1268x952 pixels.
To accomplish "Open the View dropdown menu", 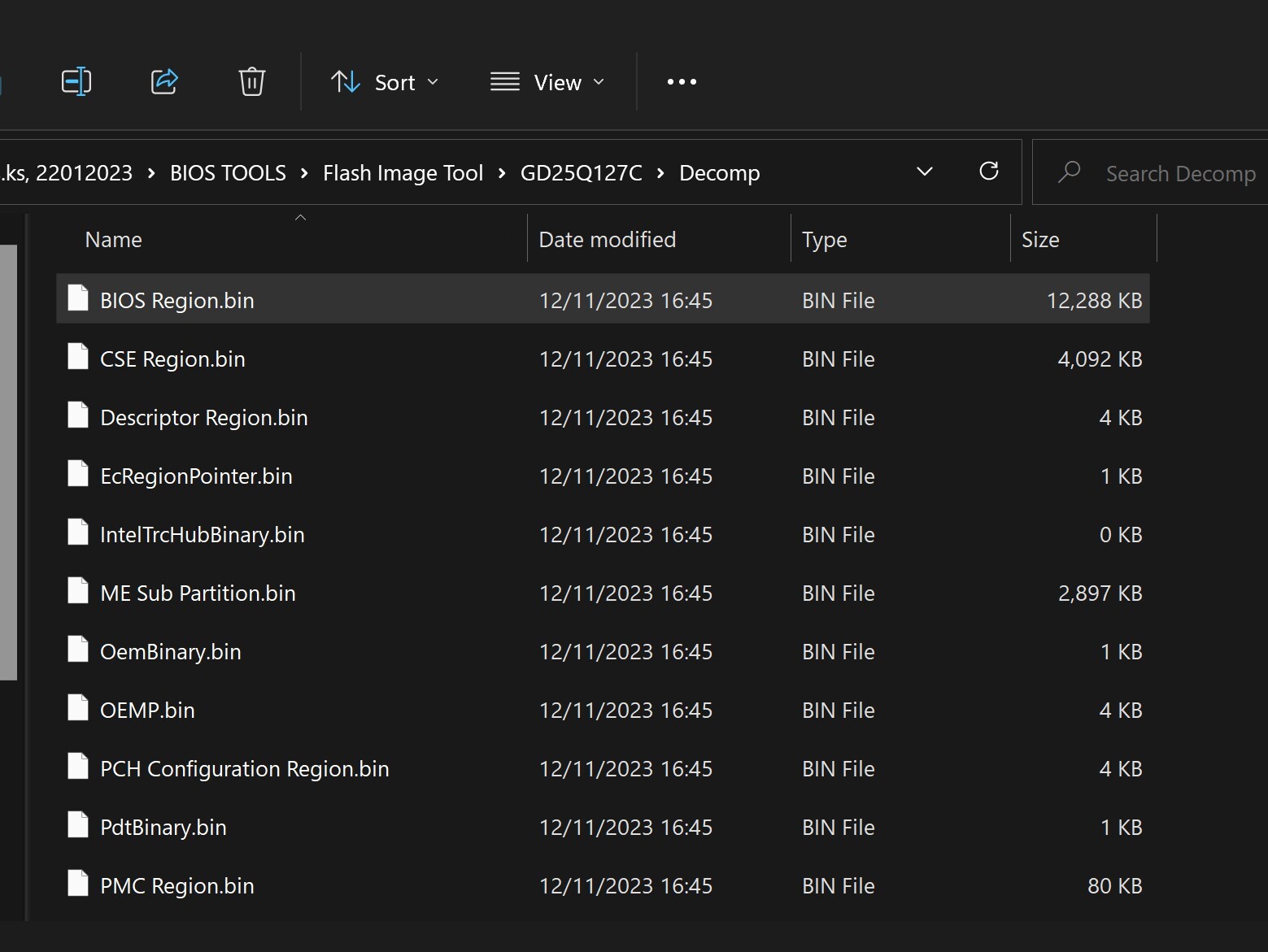I will point(547,82).
